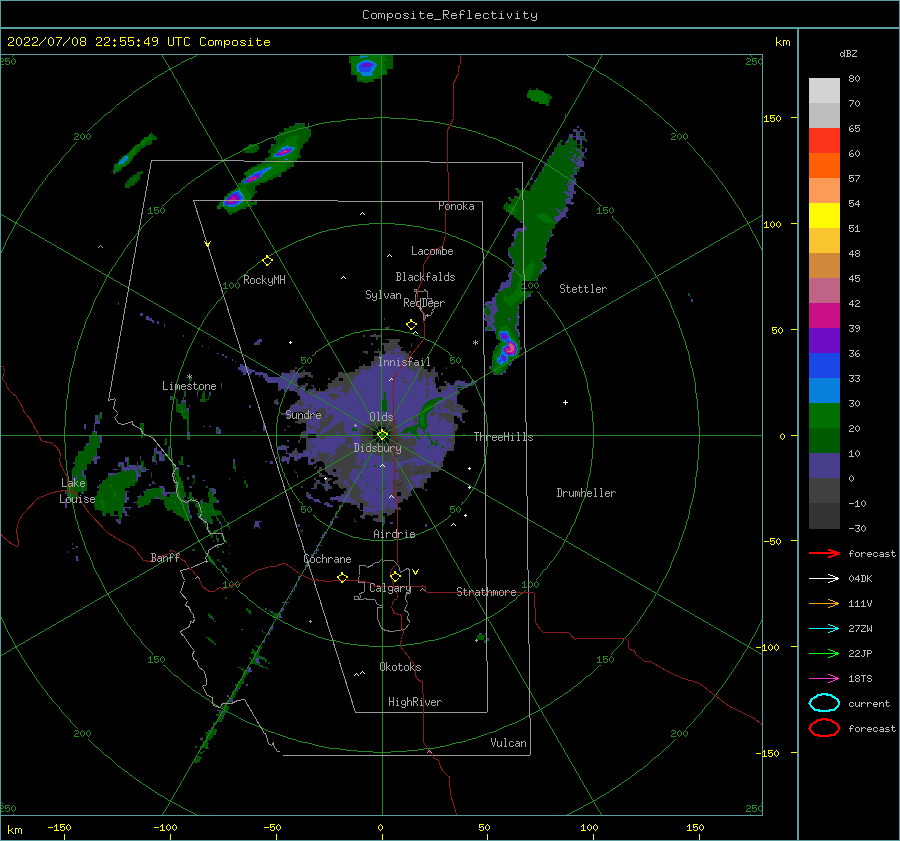Image resolution: width=900 pixels, height=841 pixels.
Task: Click the yellow diamond marker below RedDeer
Action: [412, 325]
